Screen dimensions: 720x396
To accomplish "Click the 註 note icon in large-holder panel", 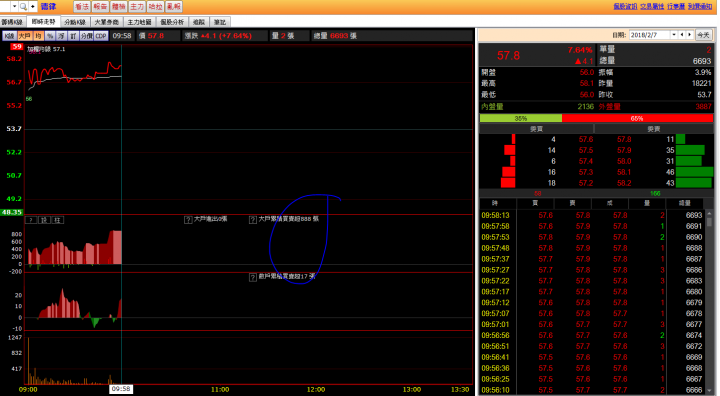I will [57, 220].
